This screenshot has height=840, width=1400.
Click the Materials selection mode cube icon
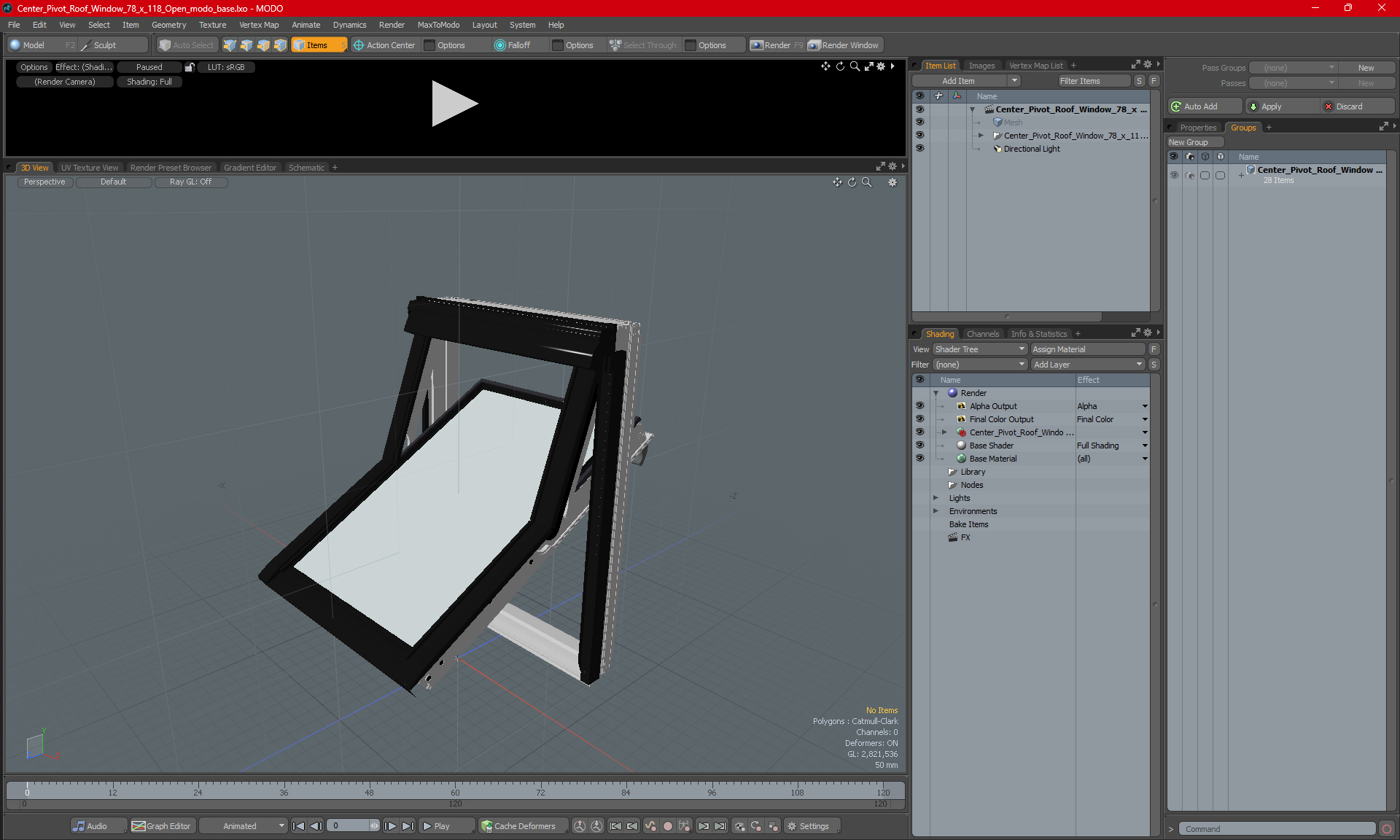tap(280, 45)
